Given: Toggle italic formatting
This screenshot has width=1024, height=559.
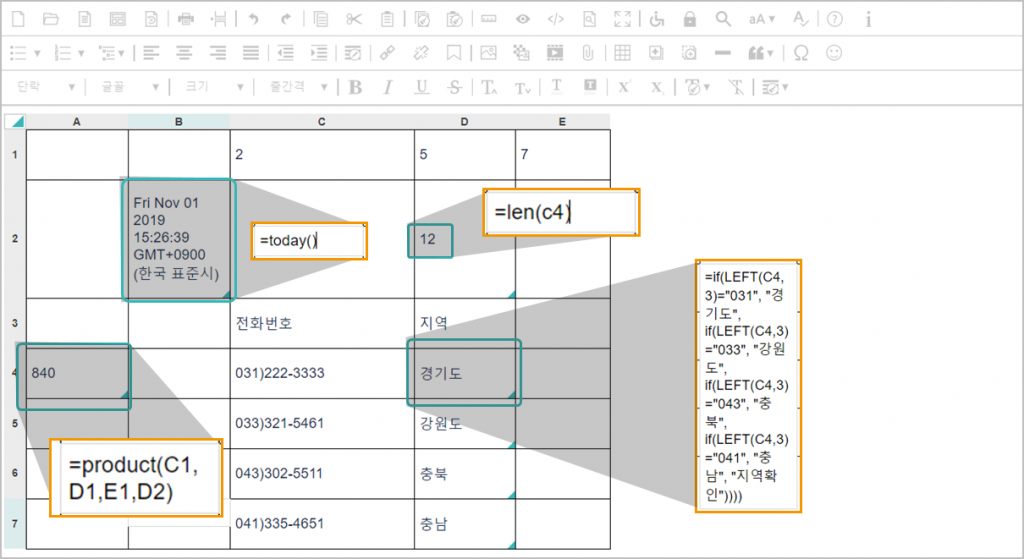Looking at the screenshot, I should pos(388,87).
